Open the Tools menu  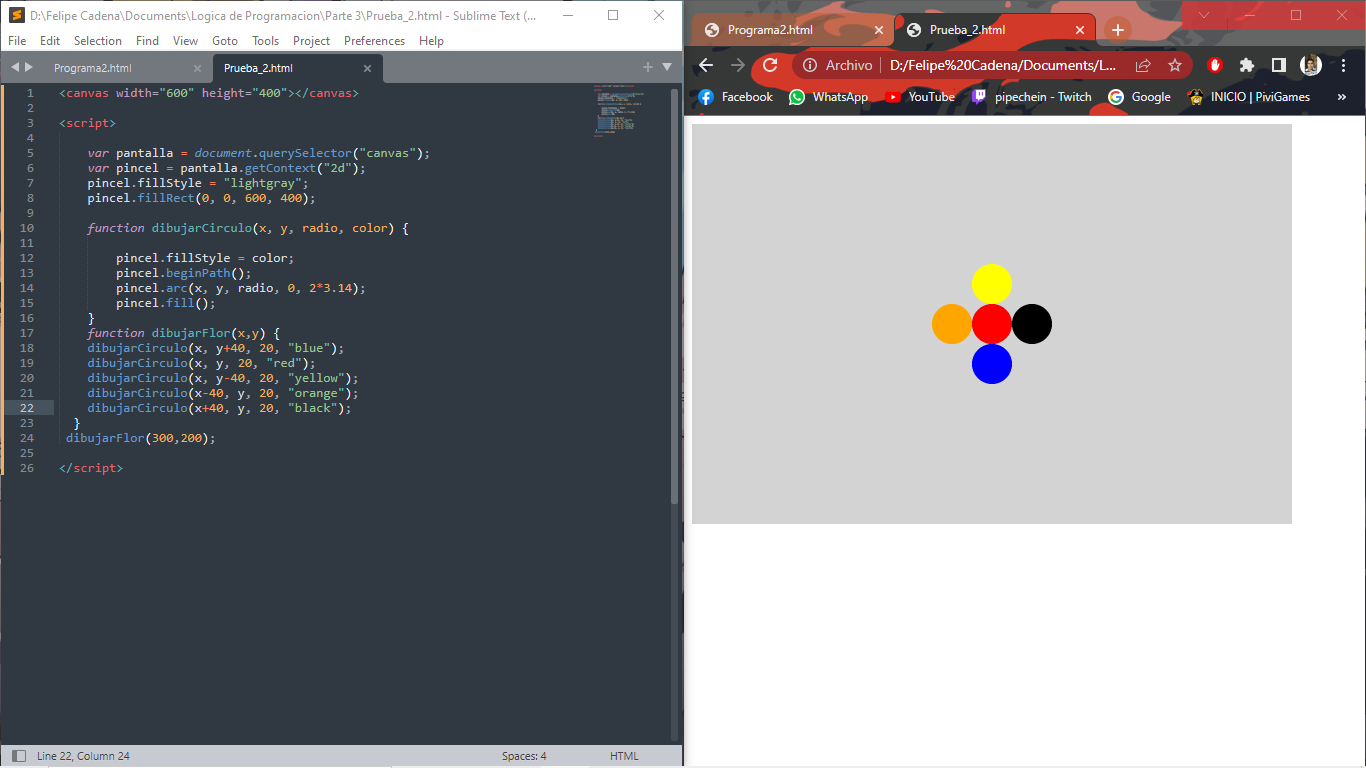tap(266, 41)
